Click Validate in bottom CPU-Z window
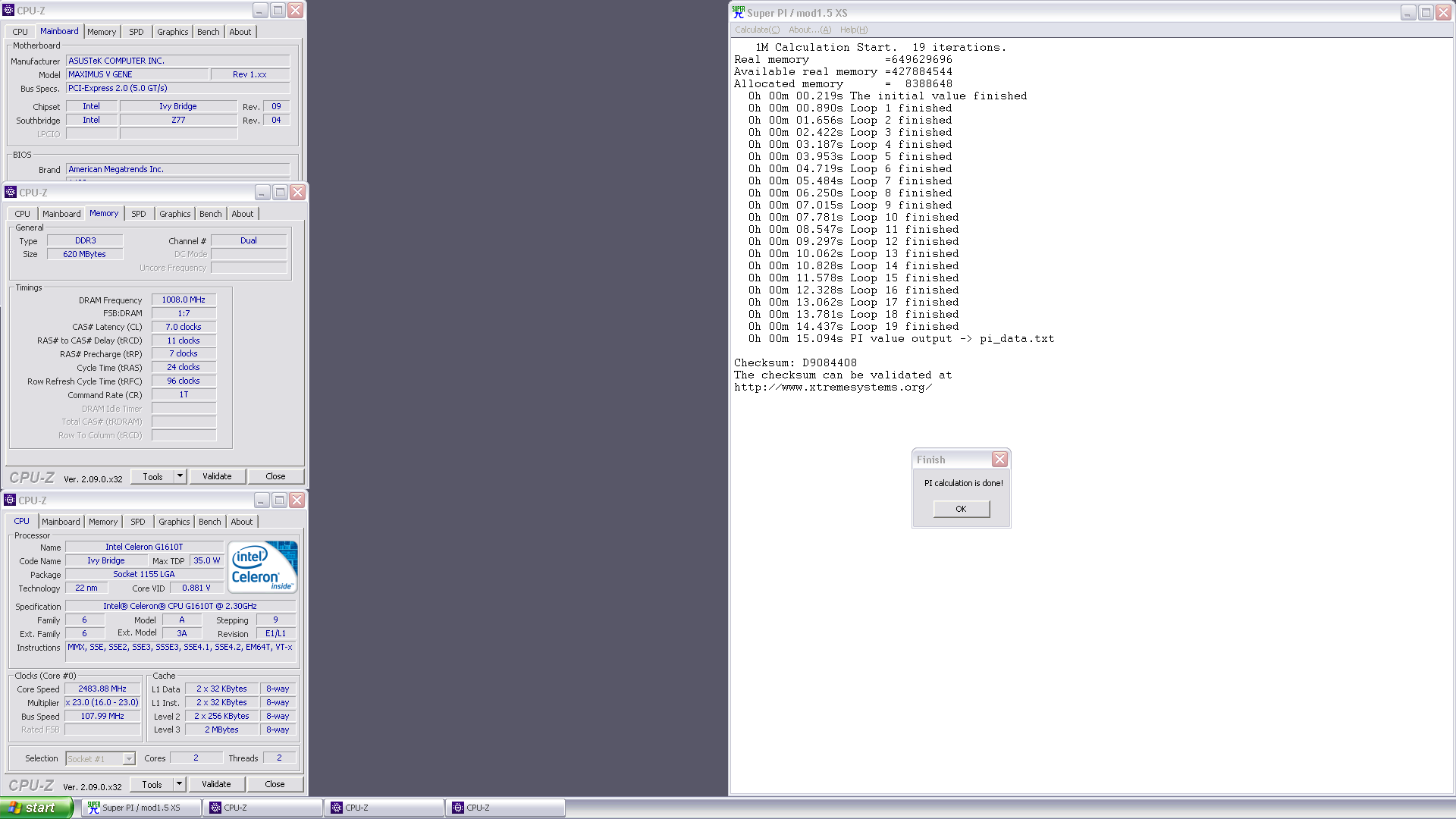This screenshot has width=1456, height=819. tap(216, 784)
